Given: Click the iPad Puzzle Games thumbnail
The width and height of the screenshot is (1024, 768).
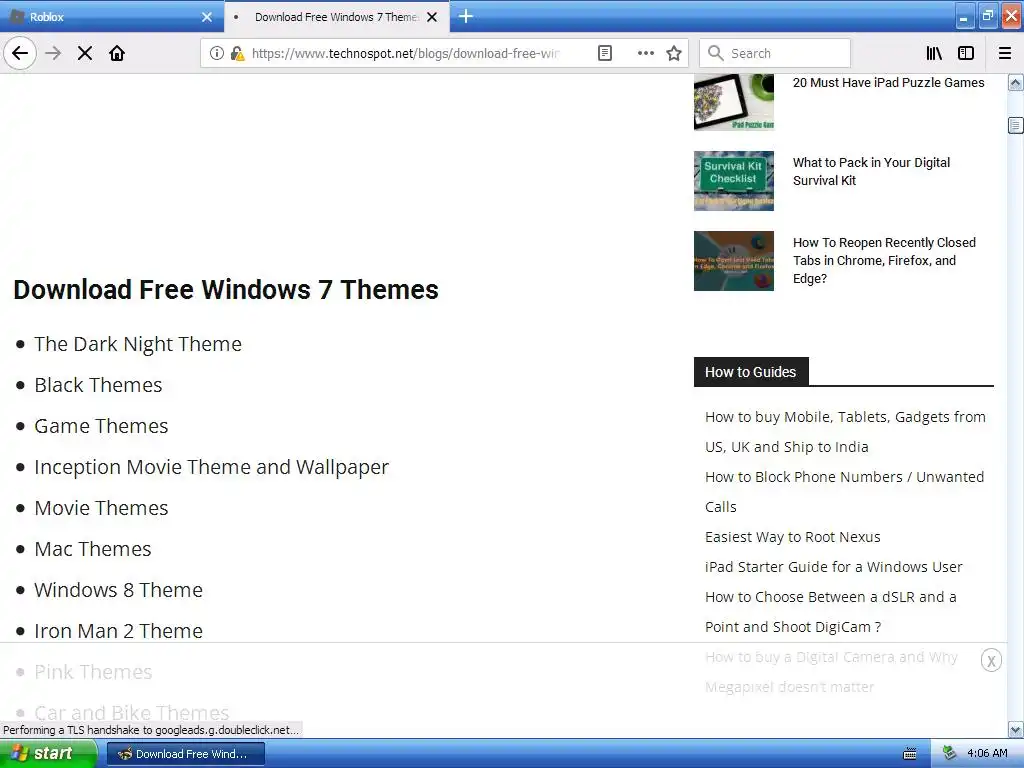Looking at the screenshot, I should (734, 102).
